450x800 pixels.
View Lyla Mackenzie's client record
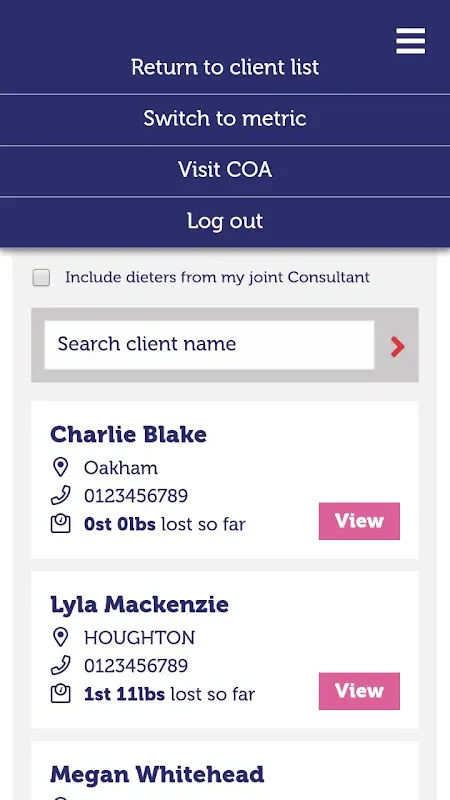pyautogui.click(x=359, y=691)
